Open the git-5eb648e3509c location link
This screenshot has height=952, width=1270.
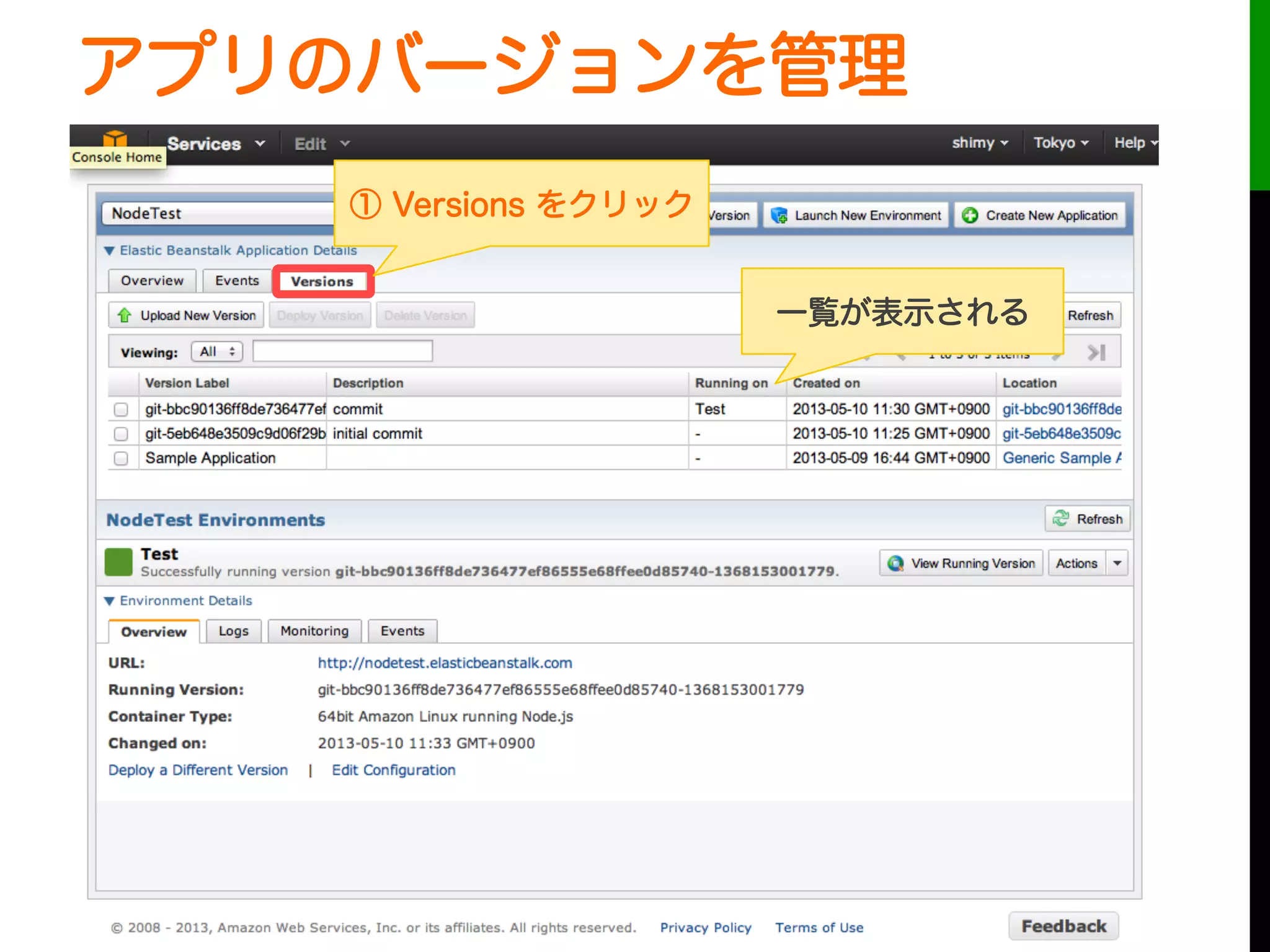[x=1062, y=433]
